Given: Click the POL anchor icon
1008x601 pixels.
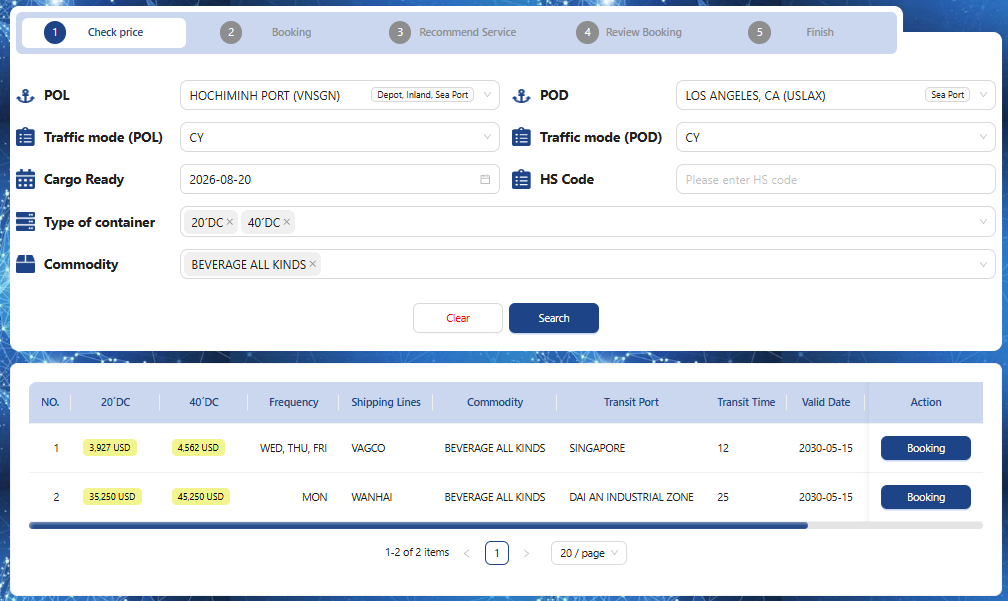Looking at the screenshot, I should tap(25, 96).
